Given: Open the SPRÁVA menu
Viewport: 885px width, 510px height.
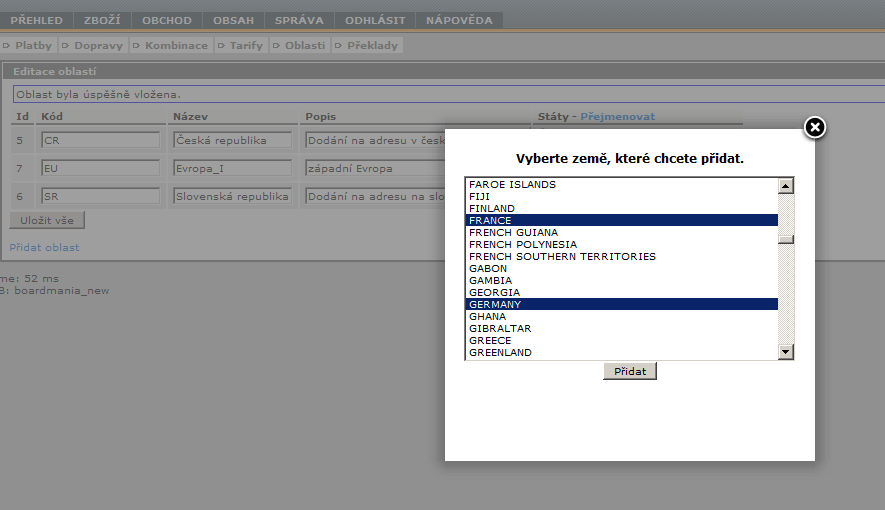Looking at the screenshot, I should click(x=299, y=20).
